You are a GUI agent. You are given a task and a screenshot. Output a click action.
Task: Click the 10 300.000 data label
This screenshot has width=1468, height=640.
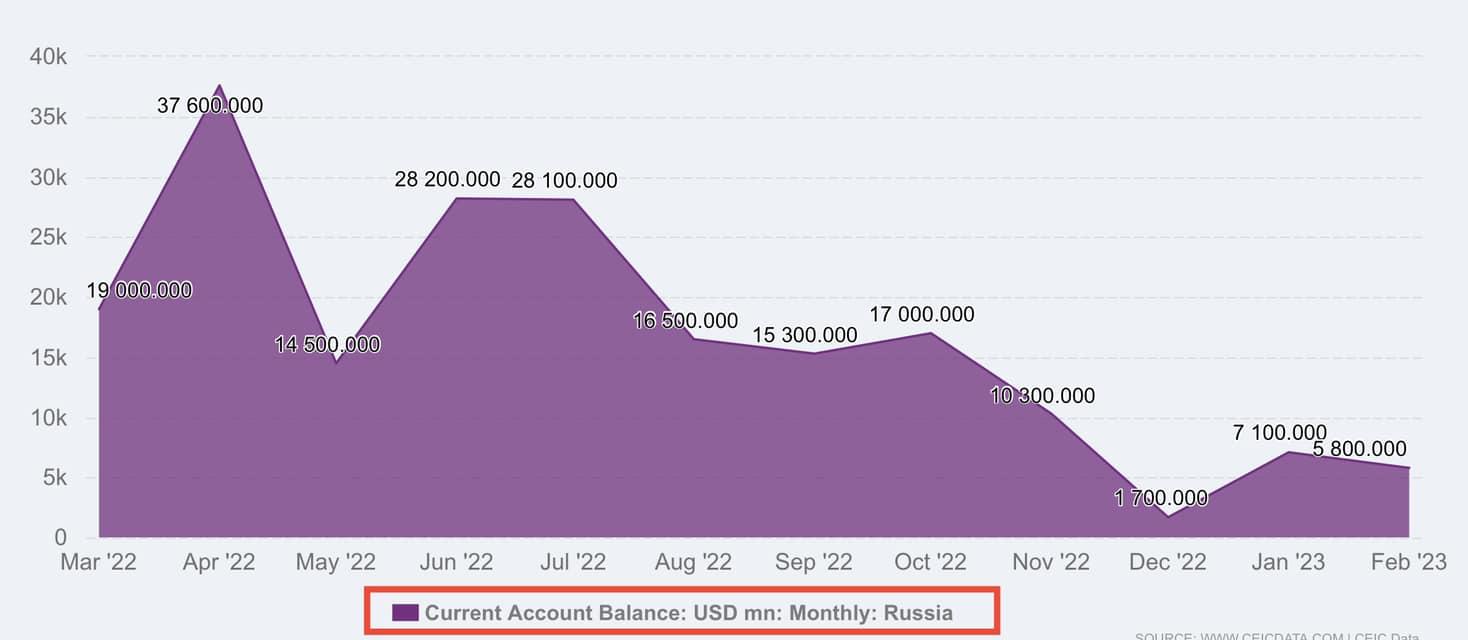tap(1042, 396)
